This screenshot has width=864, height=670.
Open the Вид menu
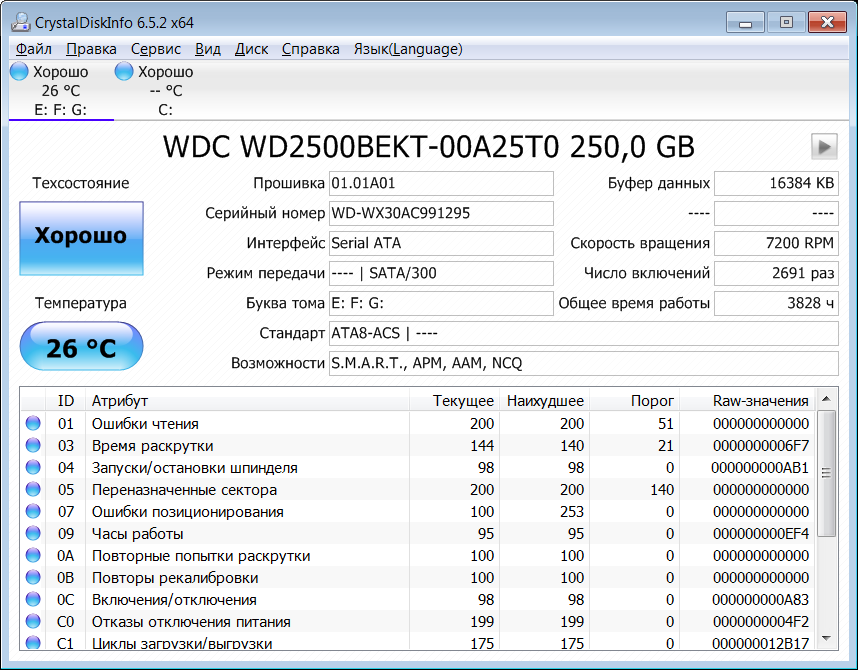(208, 49)
